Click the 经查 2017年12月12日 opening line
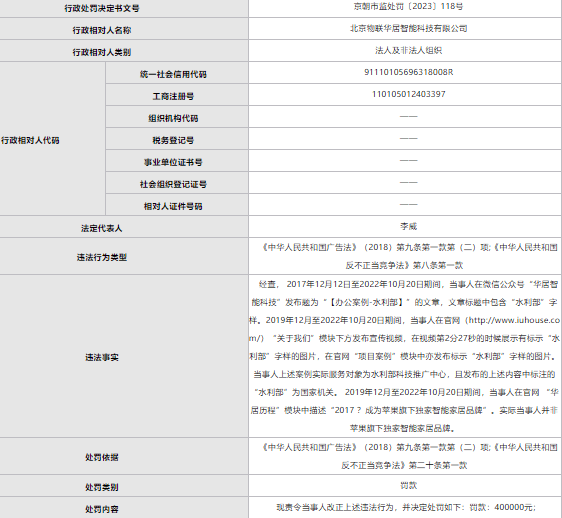562x518 pixels. coord(408,284)
